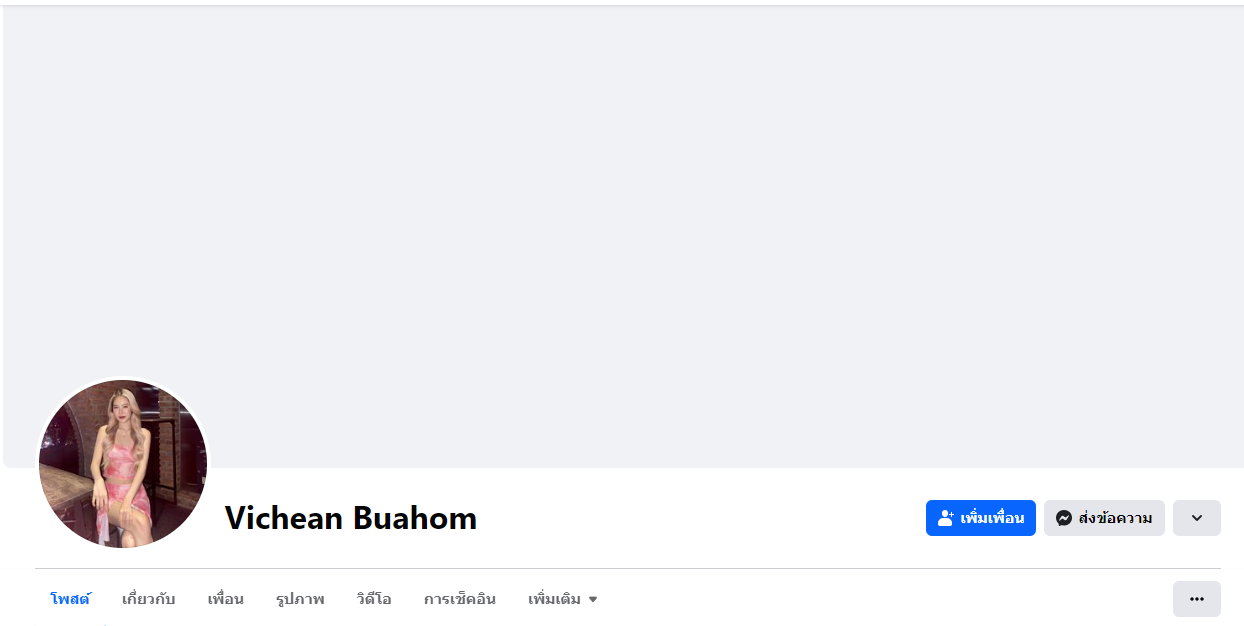Screen dimensions: 1244x626
Task: Open the เกี่ยวกับ tab
Action: (x=148, y=599)
